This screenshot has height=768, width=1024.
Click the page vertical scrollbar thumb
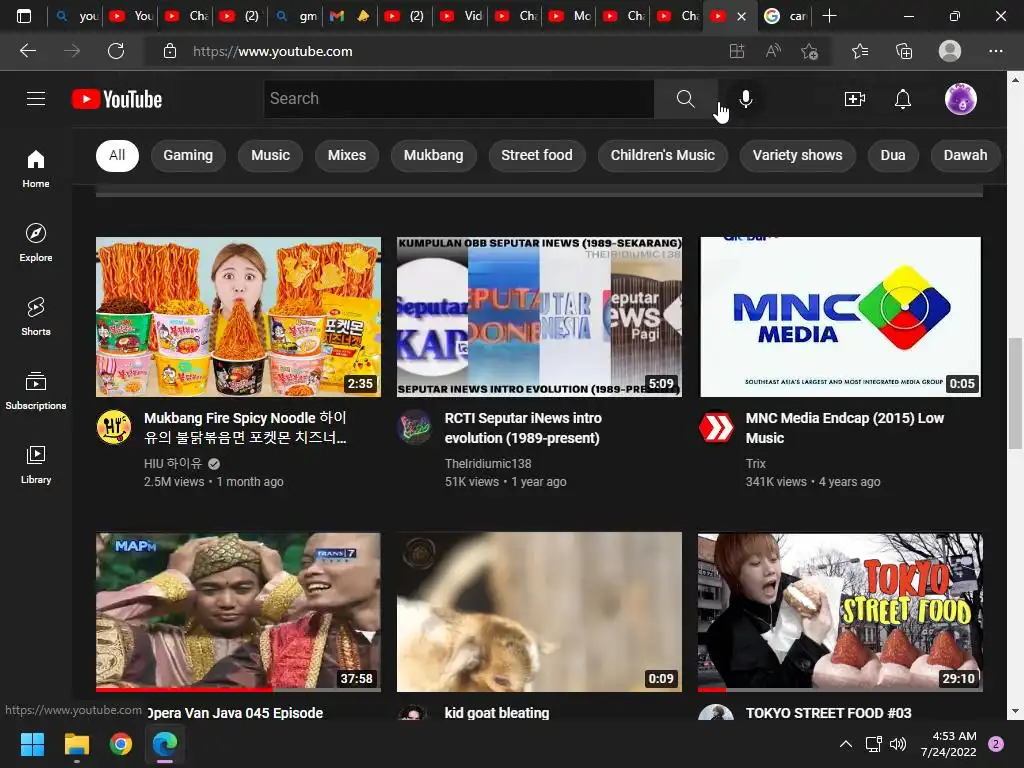1015,393
